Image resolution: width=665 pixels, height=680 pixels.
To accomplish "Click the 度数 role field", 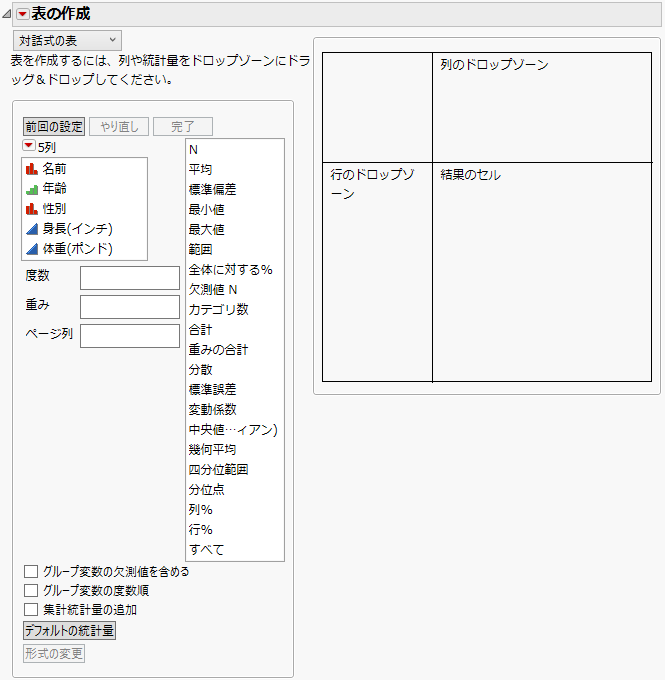I will click(x=130, y=278).
